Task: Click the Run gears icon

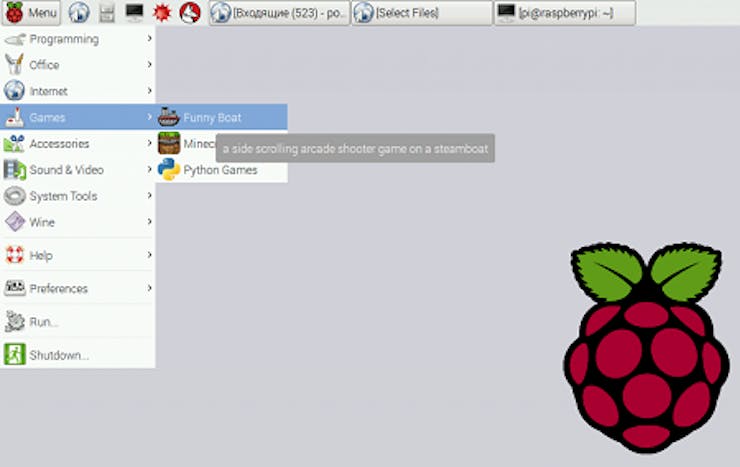Action: coord(15,322)
